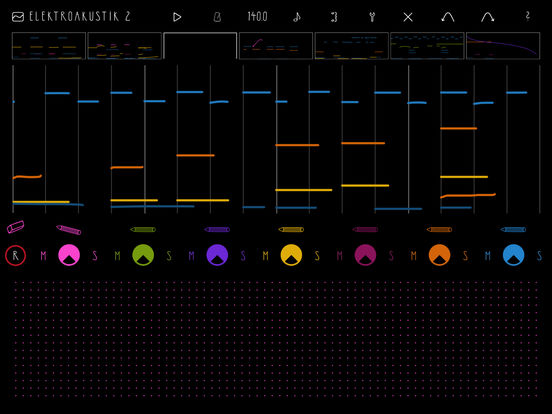The height and width of the screenshot is (414, 552).
Task: Select the sixth pattern thumbnail
Action: (x=427, y=46)
